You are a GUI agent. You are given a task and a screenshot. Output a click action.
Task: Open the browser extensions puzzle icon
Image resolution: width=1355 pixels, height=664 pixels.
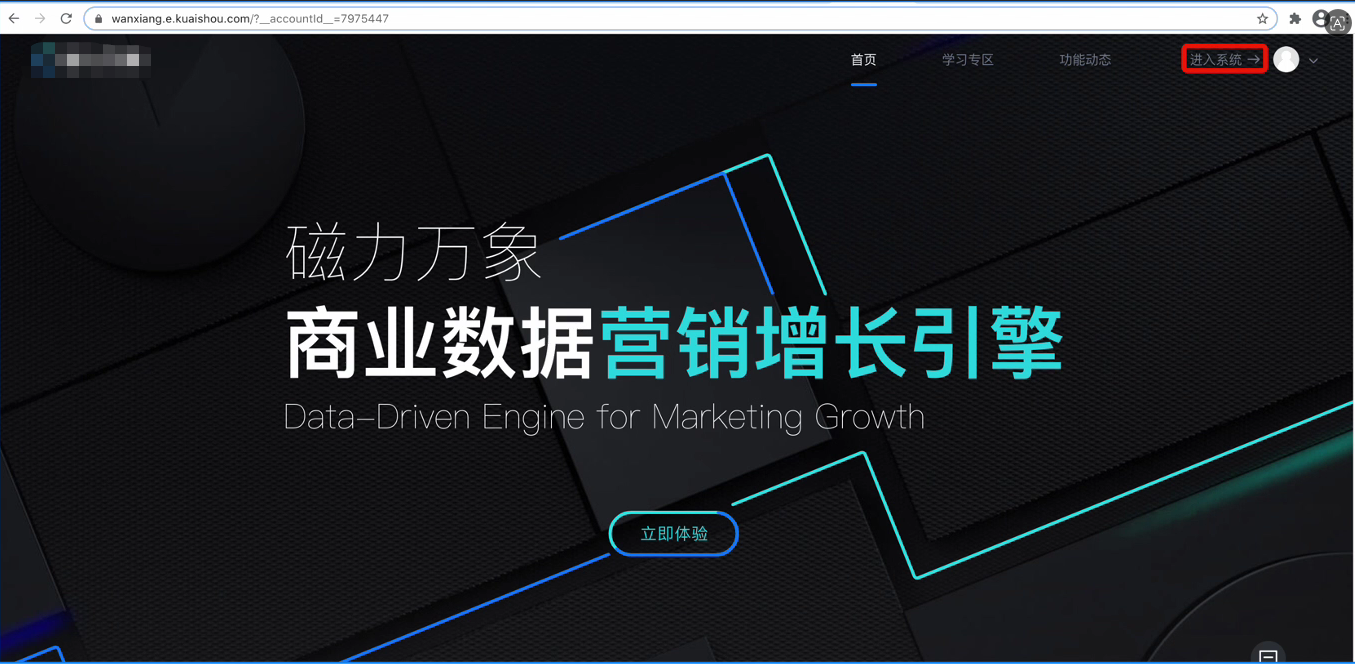(1294, 17)
